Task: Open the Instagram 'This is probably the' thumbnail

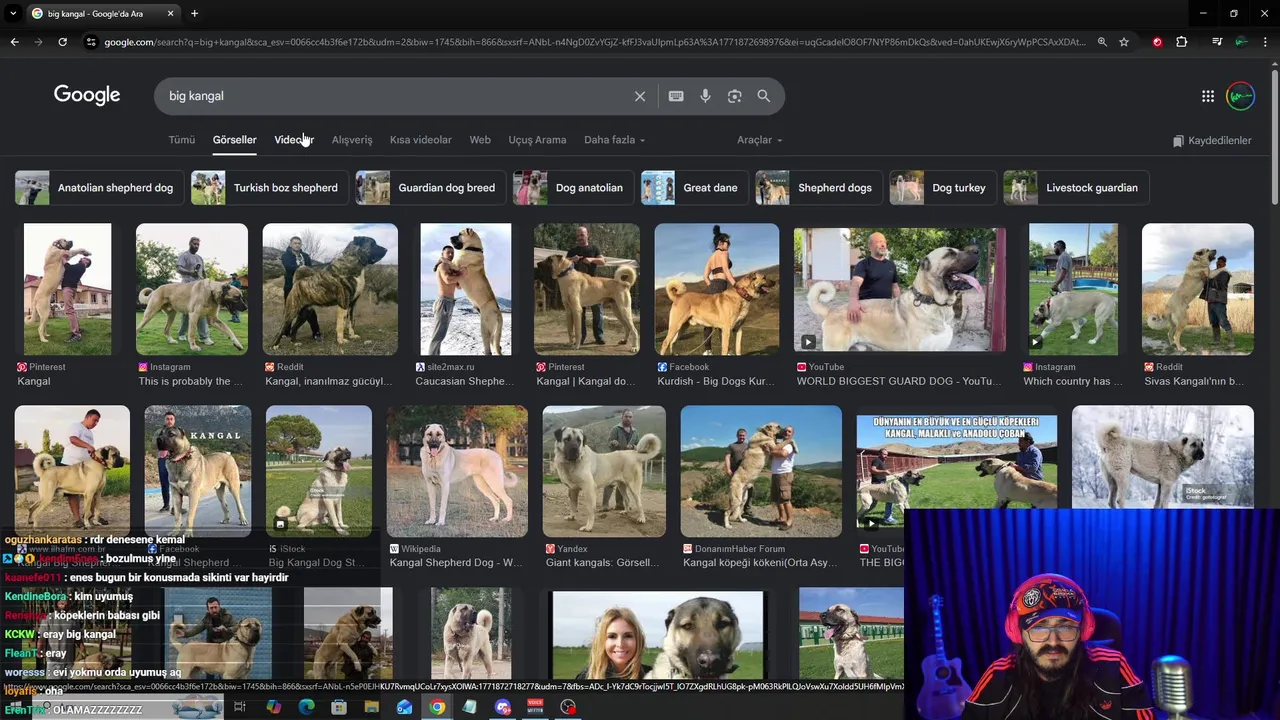Action: point(192,289)
